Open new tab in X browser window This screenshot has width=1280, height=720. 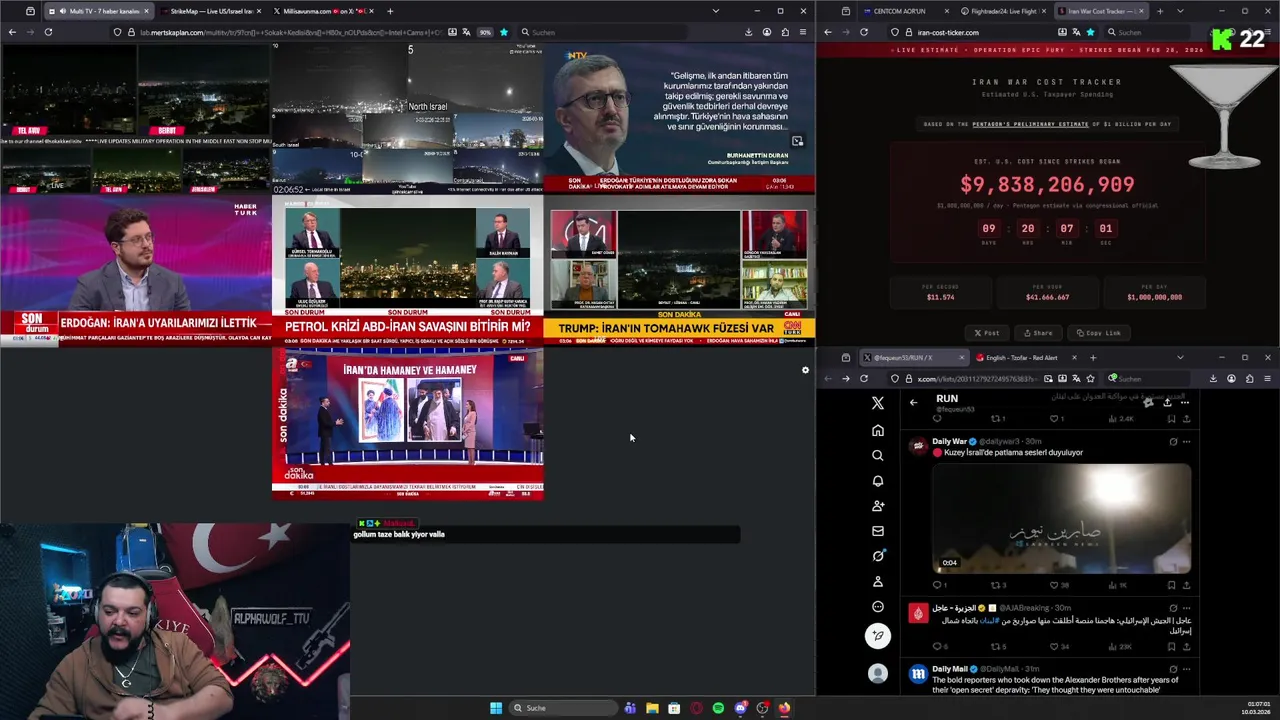tap(1093, 357)
